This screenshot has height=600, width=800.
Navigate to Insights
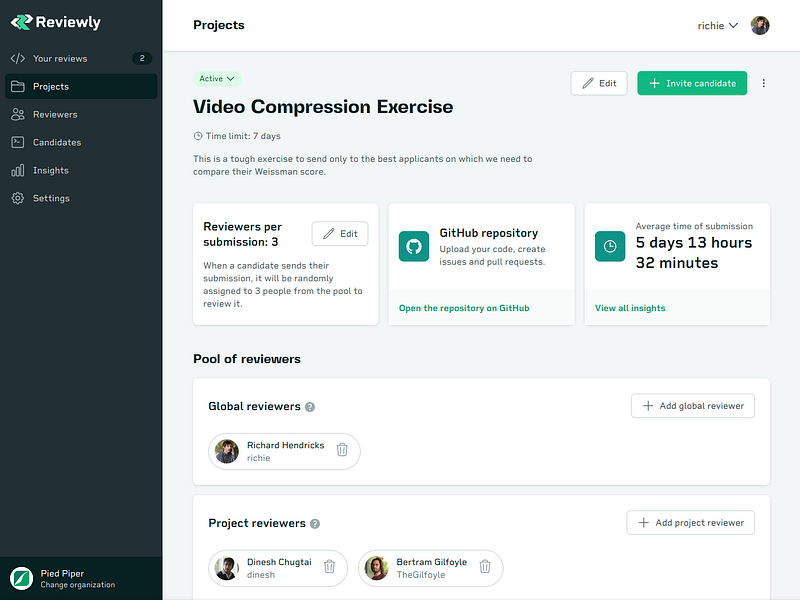tap(81, 170)
